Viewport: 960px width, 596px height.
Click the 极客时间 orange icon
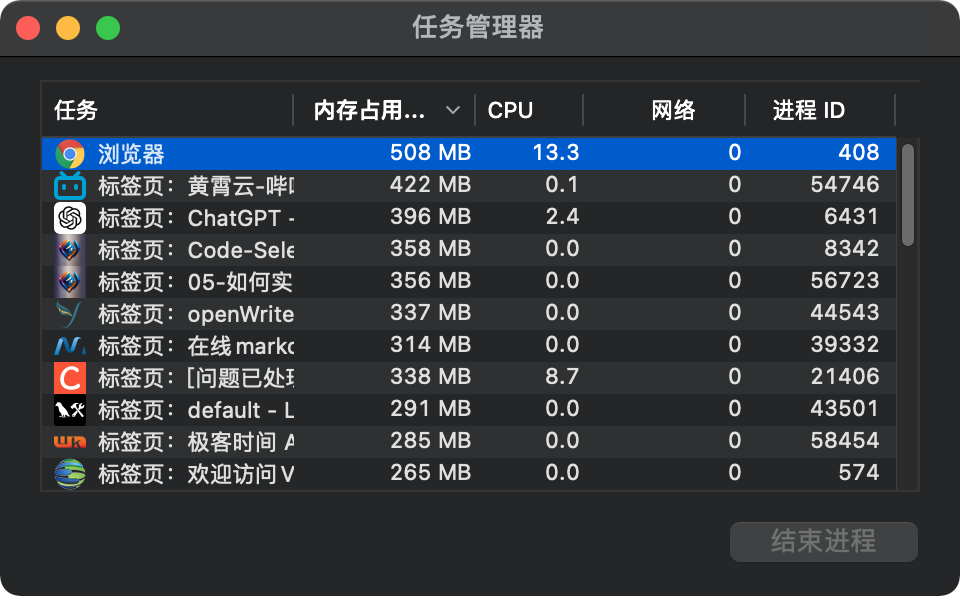pos(70,441)
